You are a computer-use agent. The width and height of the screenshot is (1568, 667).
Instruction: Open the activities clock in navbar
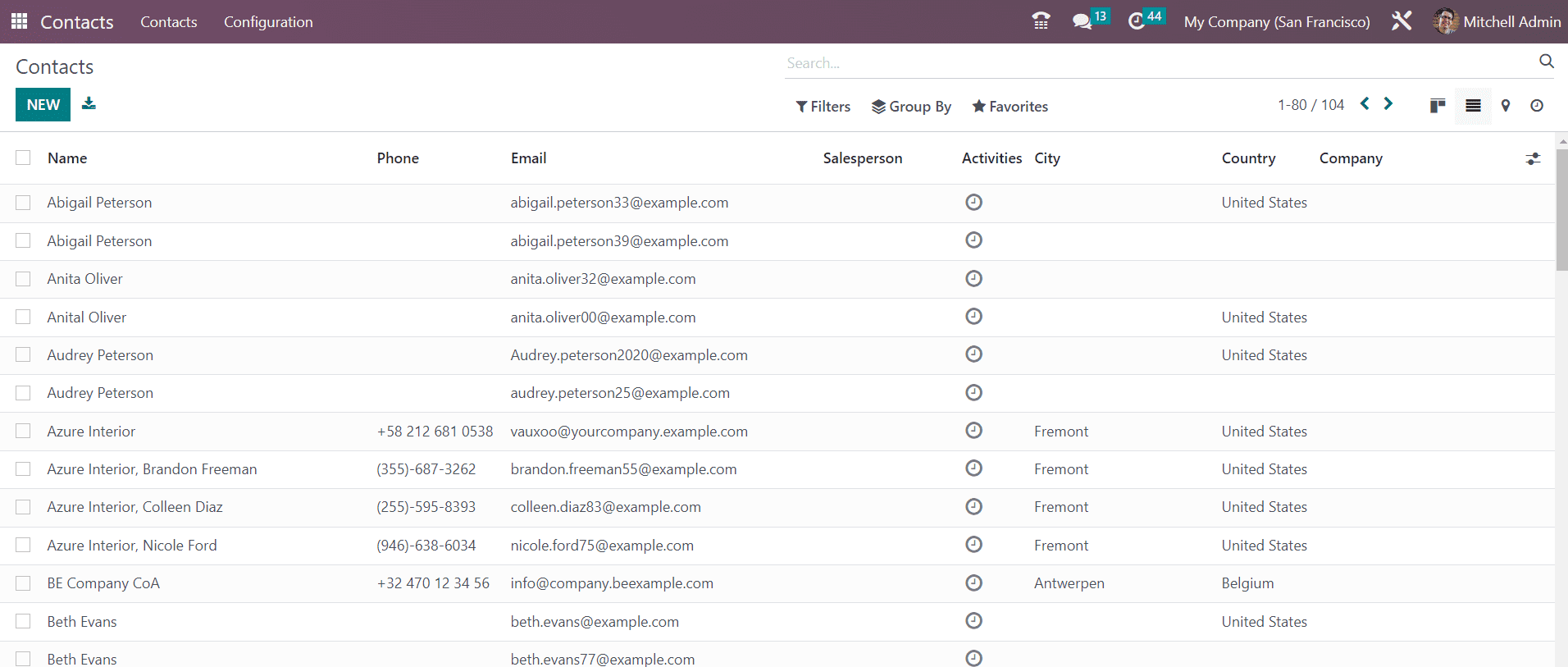tap(1137, 21)
